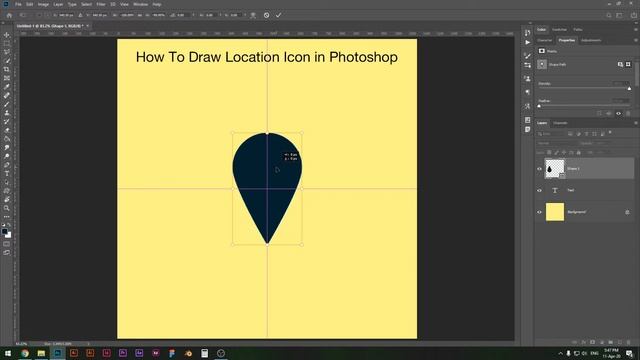
Task: Toggle lock all in Layers panel
Action: tap(578, 152)
